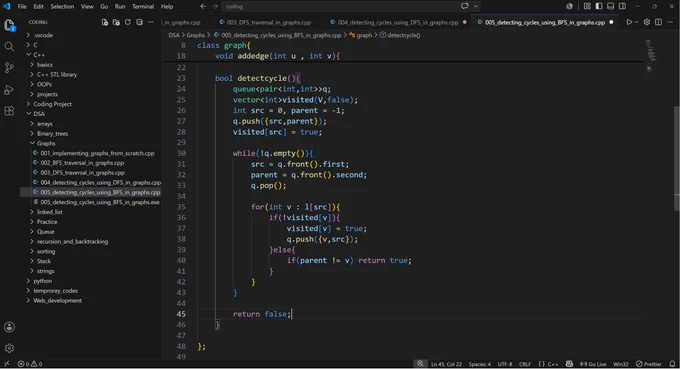
Task: Open the Extensions view
Action: 9,111
